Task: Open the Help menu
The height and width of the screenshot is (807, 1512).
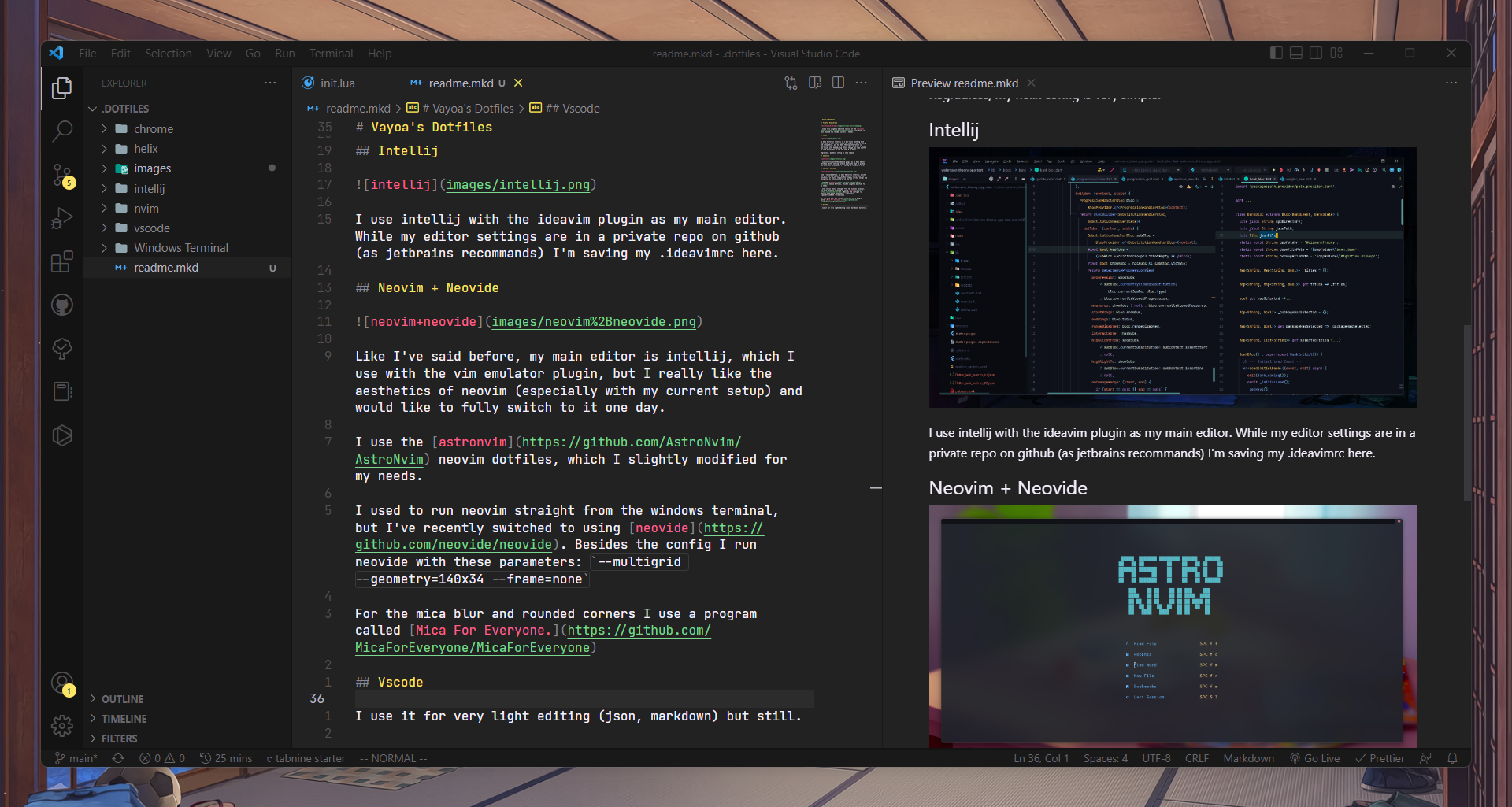Action: (x=380, y=53)
